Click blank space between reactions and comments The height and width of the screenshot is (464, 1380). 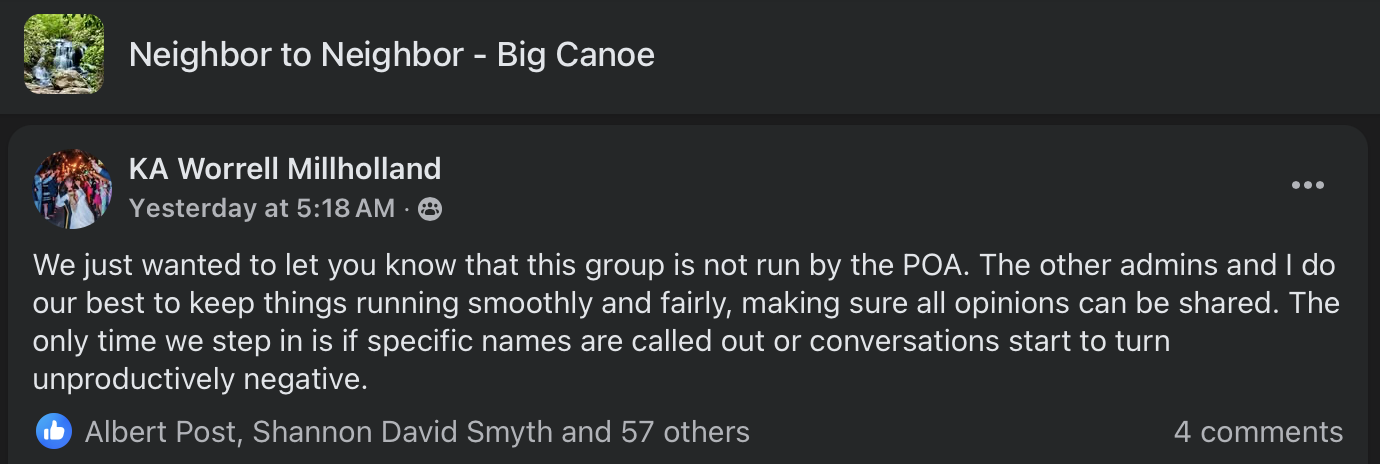tap(960, 432)
